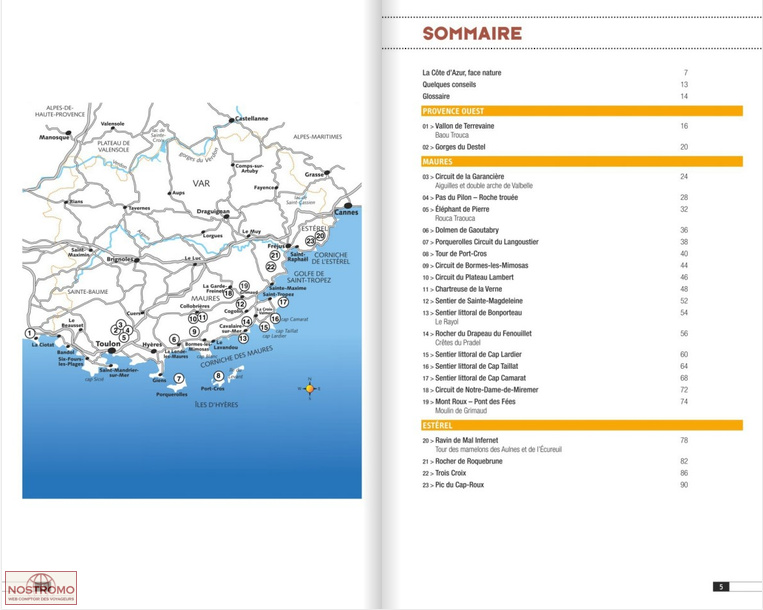The height and width of the screenshot is (610, 763).
Task: Click entry 17 Sentier littoral de Cap Camarat
Action: [x=474, y=378]
